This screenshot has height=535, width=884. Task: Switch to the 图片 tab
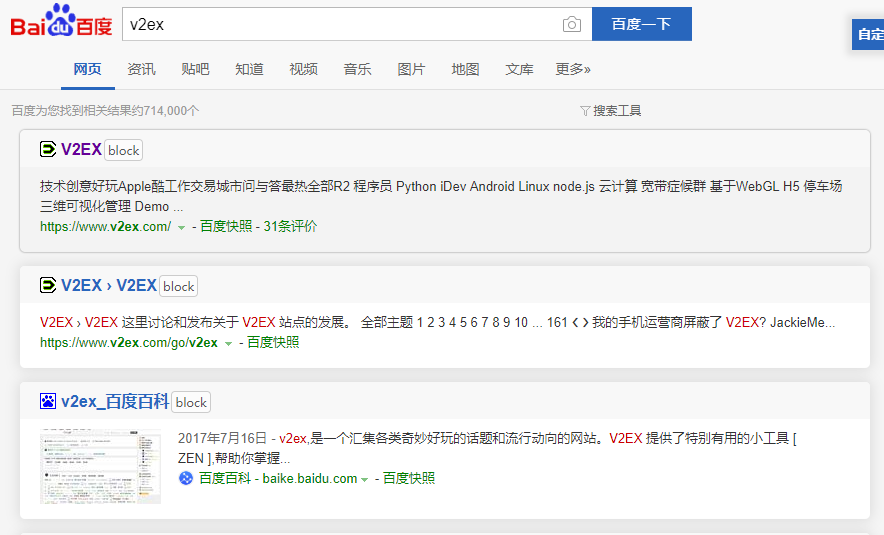pyautogui.click(x=411, y=69)
